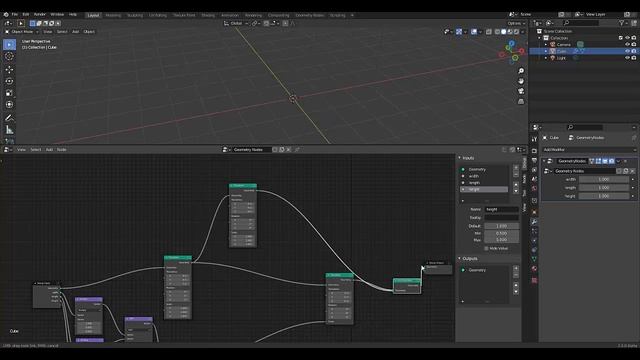The height and width of the screenshot is (360, 640).
Task: Adjust the Default value field for height
Action: (x=502, y=226)
